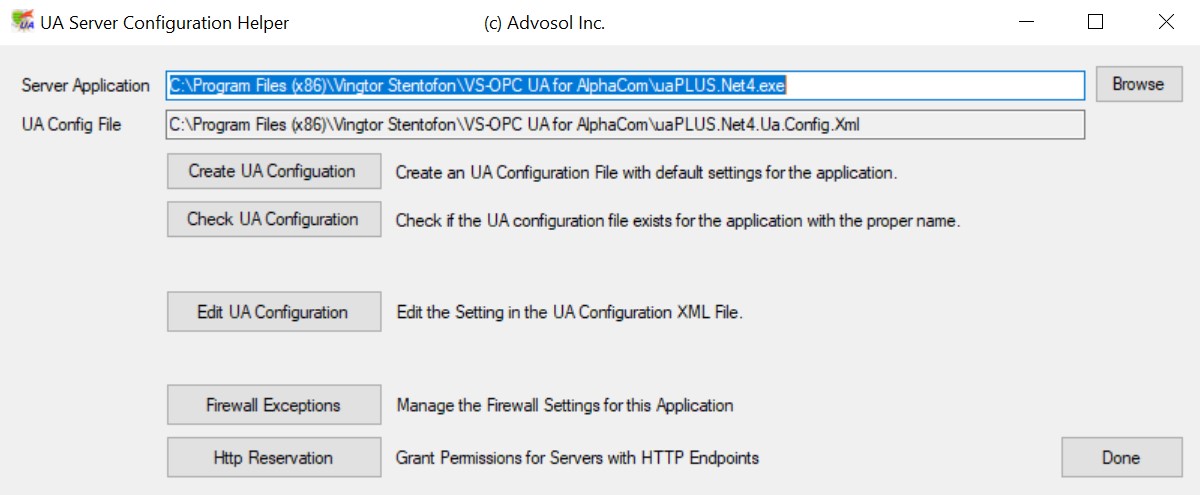This screenshot has width=1200, height=495.
Task: Click the "(c) Advosol Inc." title bar text
Action: pyautogui.click(x=544, y=23)
